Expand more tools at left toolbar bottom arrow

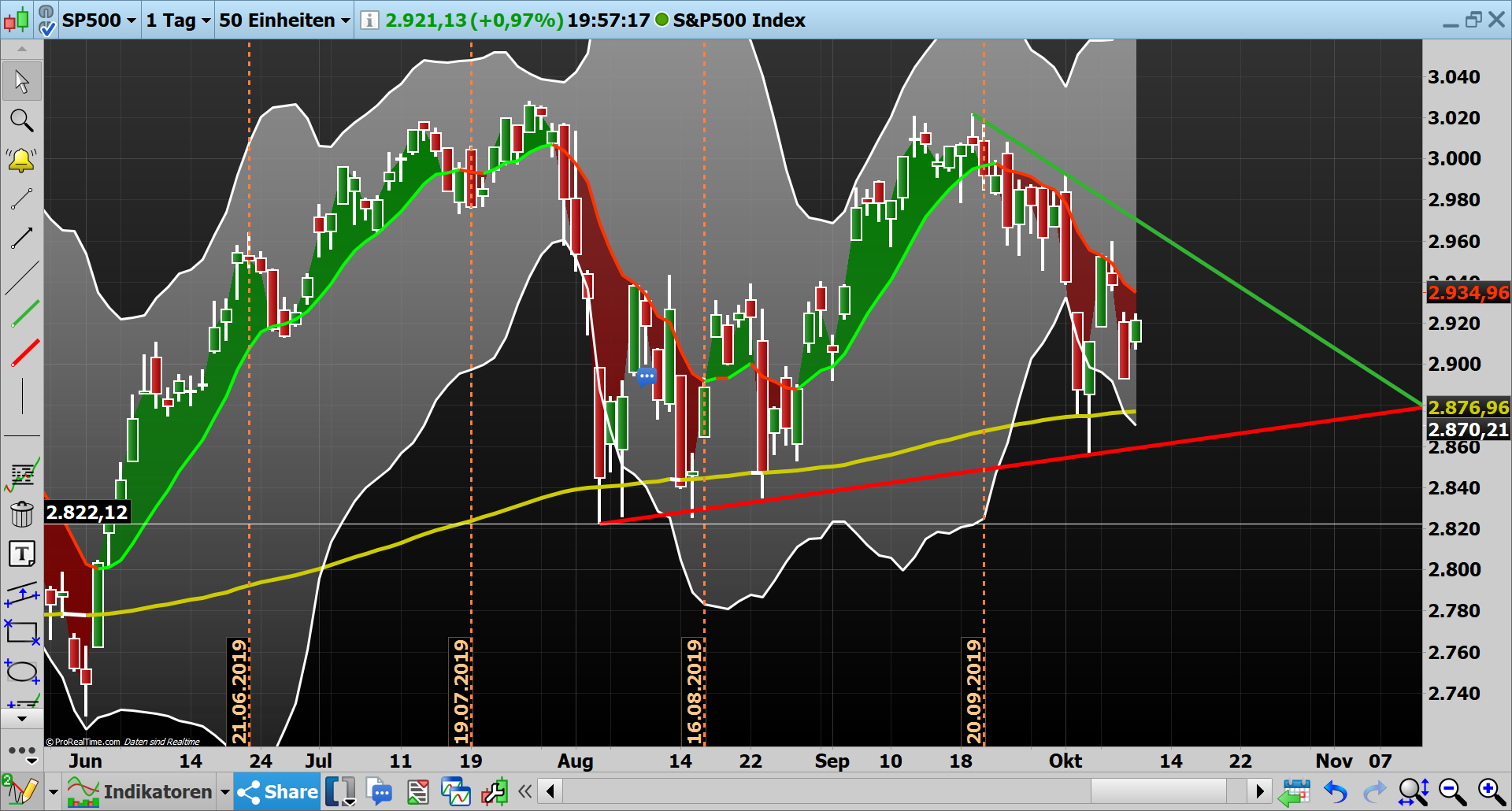click(x=22, y=719)
